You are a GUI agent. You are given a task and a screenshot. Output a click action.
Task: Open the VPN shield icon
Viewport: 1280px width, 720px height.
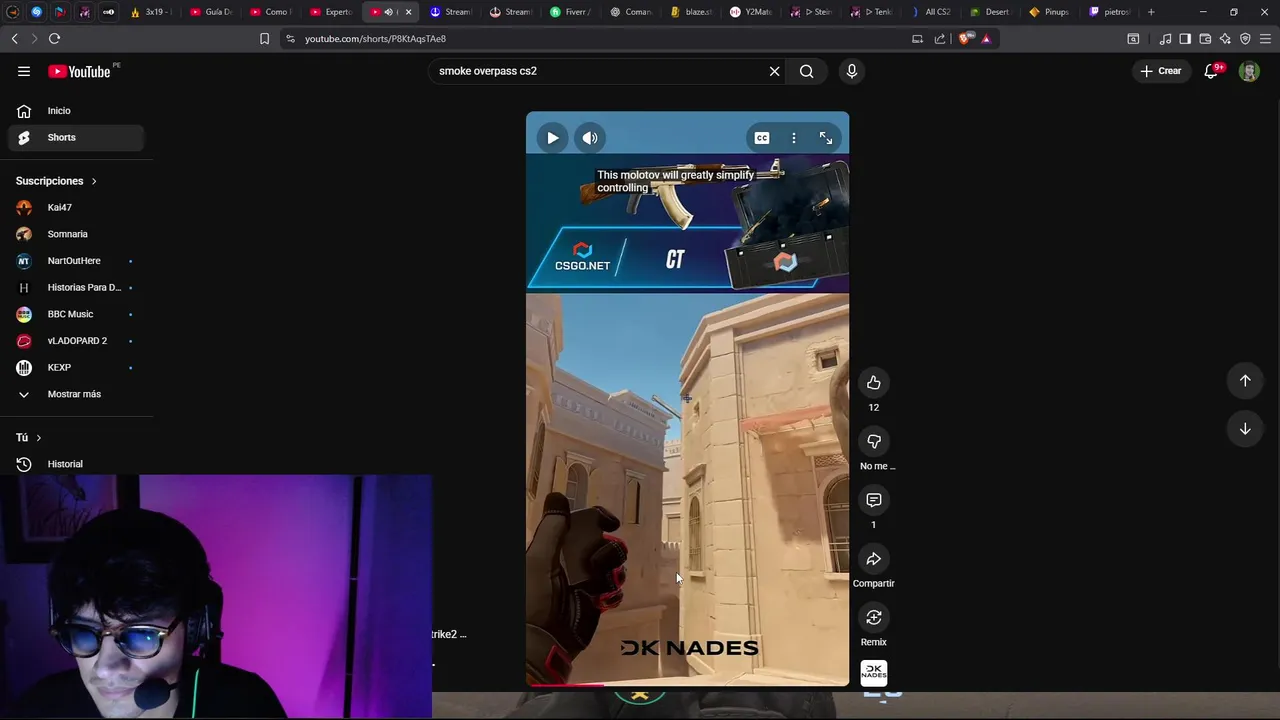(1245, 39)
